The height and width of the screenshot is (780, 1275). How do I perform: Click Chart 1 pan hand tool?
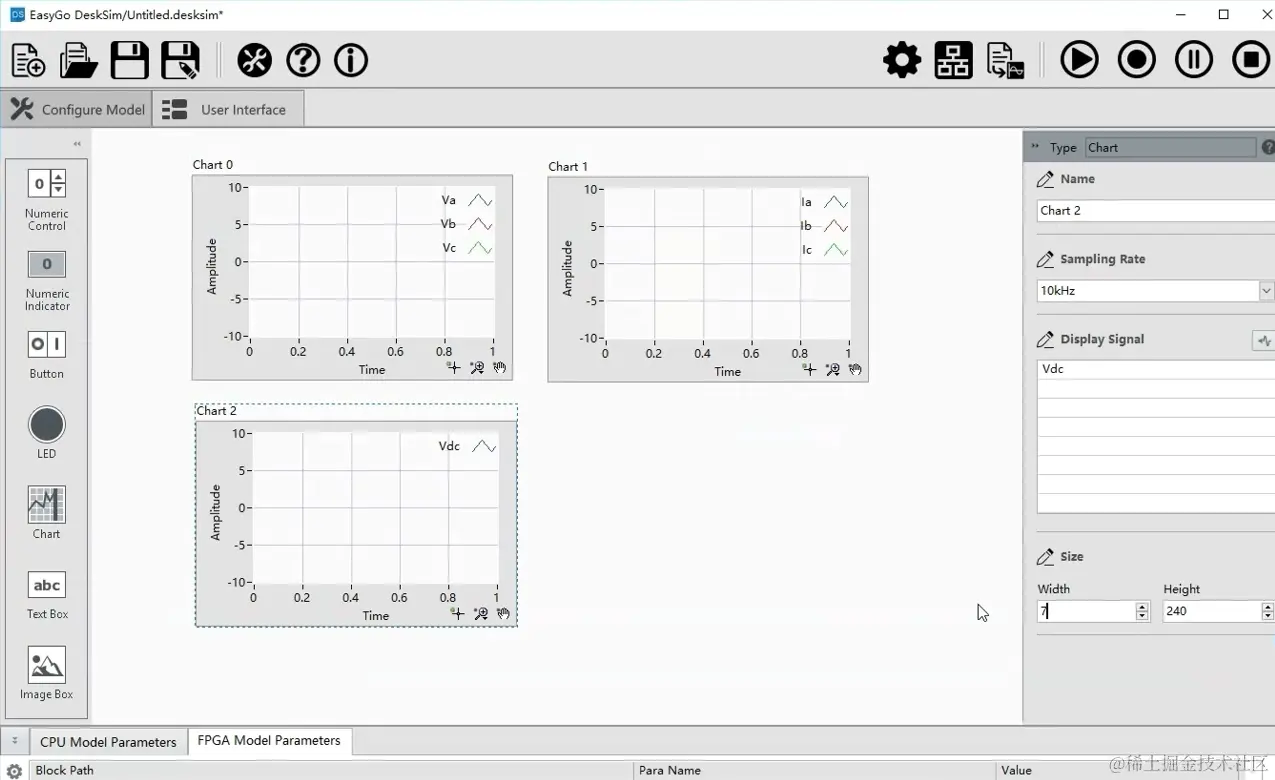856,370
